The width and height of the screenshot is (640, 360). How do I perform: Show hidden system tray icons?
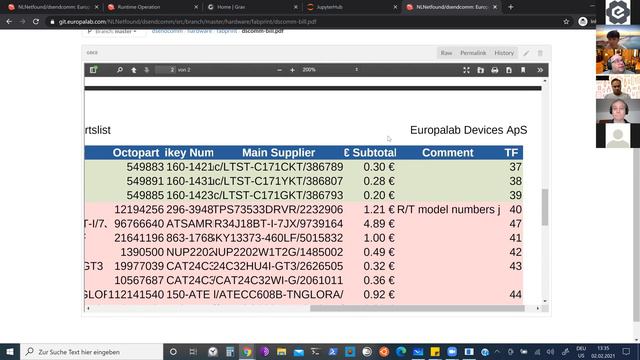tap(497, 352)
